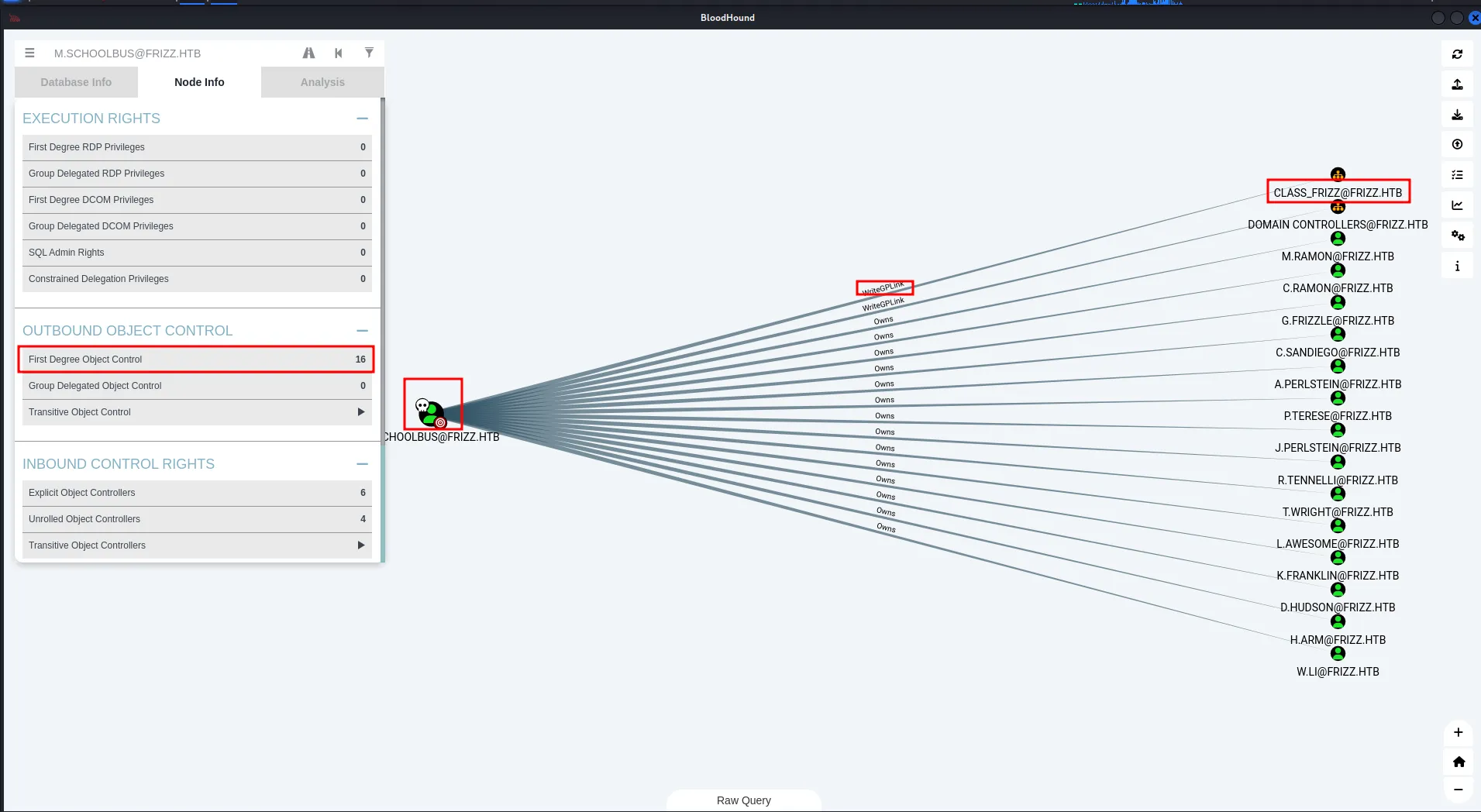
Task: Click the First Degree RDP Privileges row
Action: pos(197,147)
